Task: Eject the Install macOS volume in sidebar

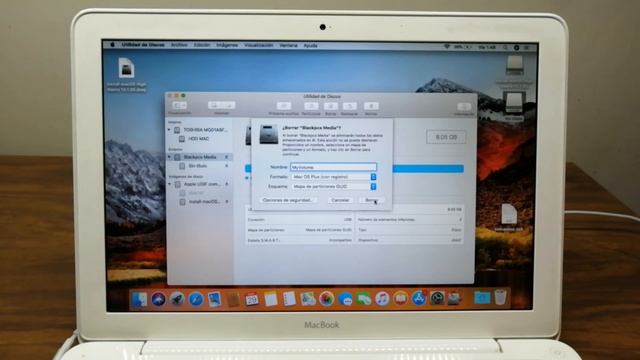Action: [x=227, y=202]
